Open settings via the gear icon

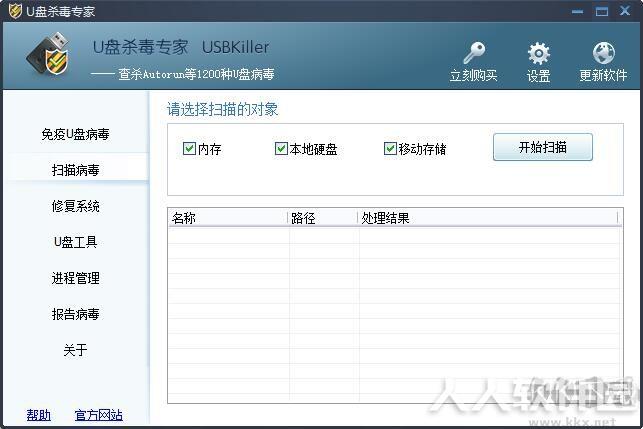click(538, 53)
